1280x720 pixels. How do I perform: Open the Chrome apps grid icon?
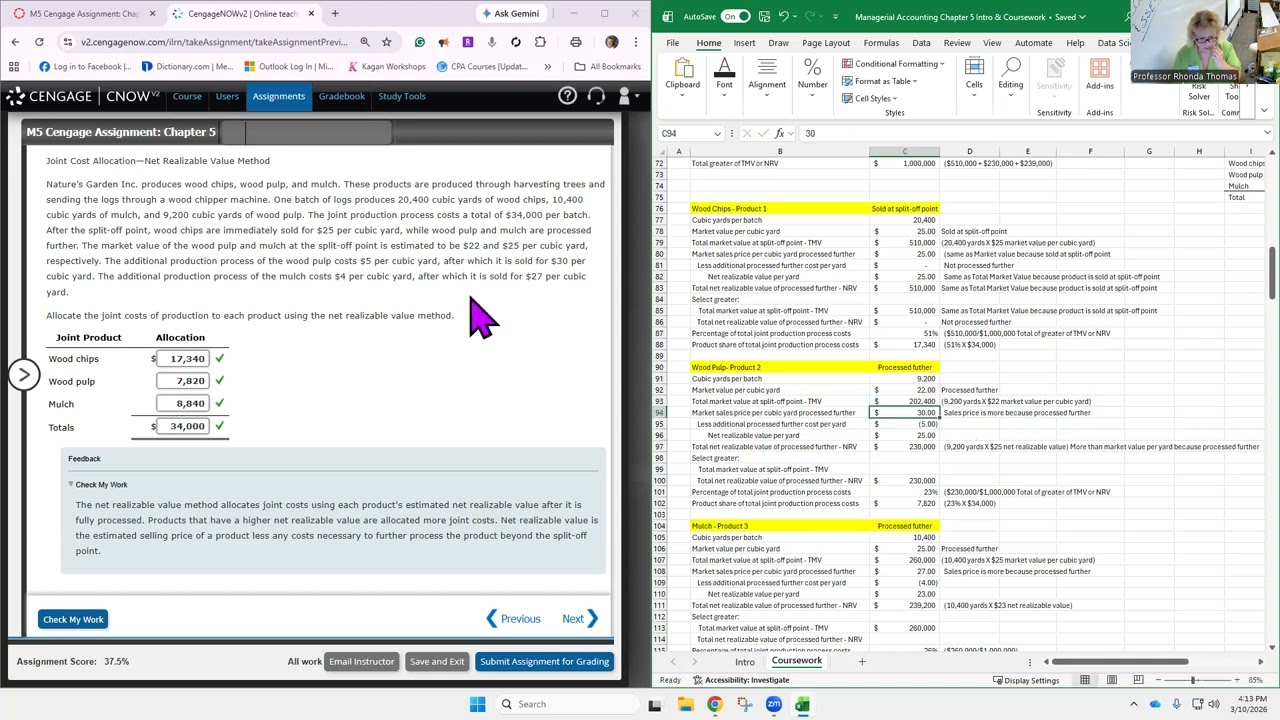14,66
